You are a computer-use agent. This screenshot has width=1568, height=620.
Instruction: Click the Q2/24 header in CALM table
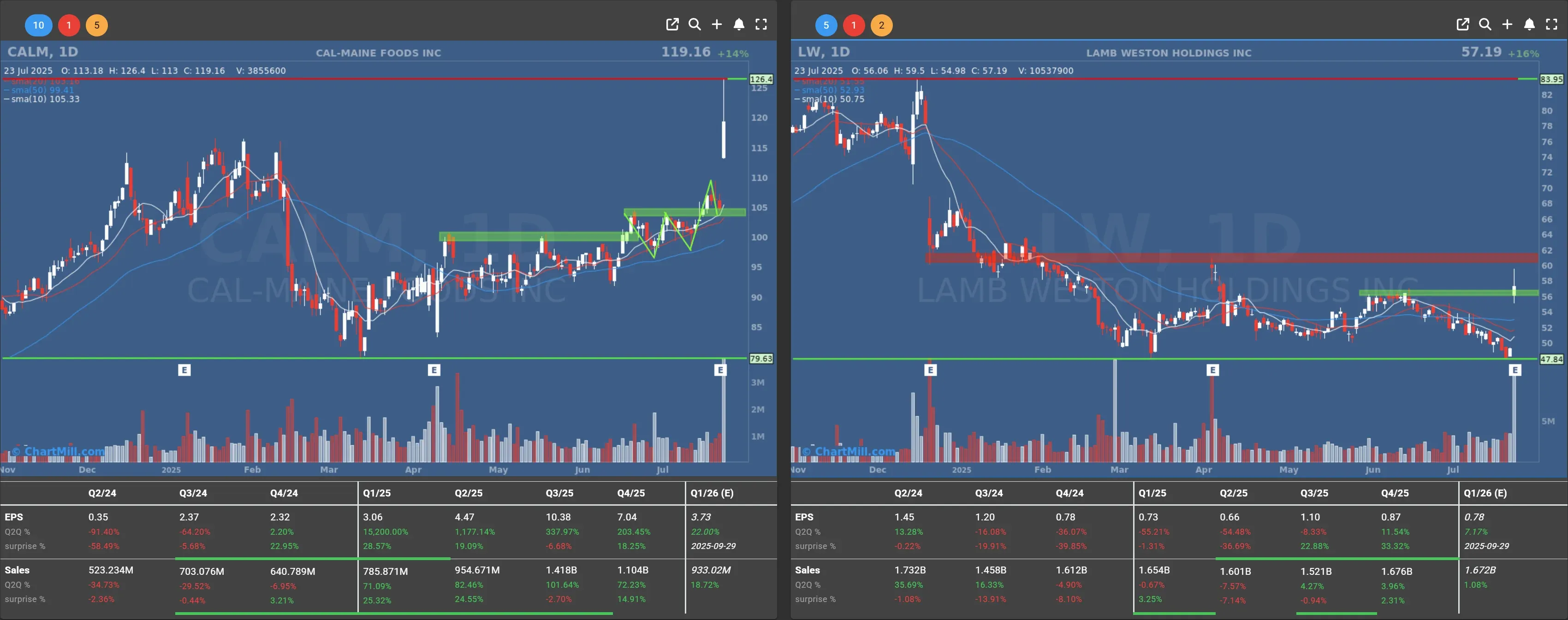pyautogui.click(x=102, y=493)
